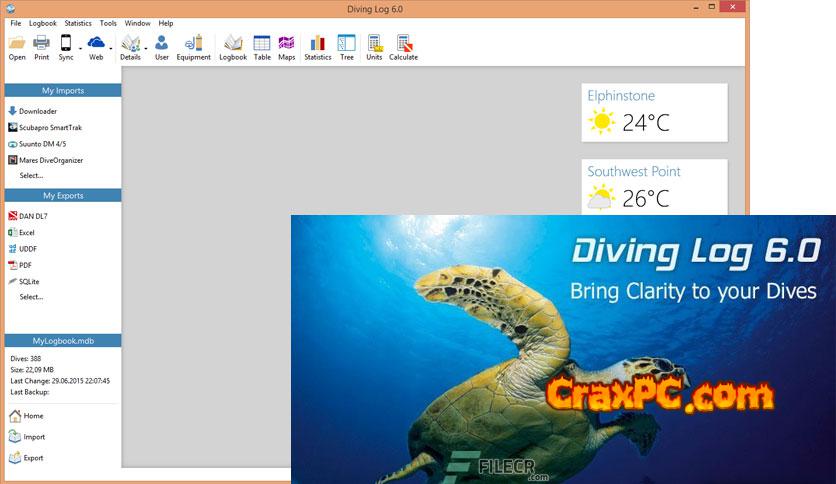
Task: Expand the Sync dropdown arrow
Action: [79, 46]
